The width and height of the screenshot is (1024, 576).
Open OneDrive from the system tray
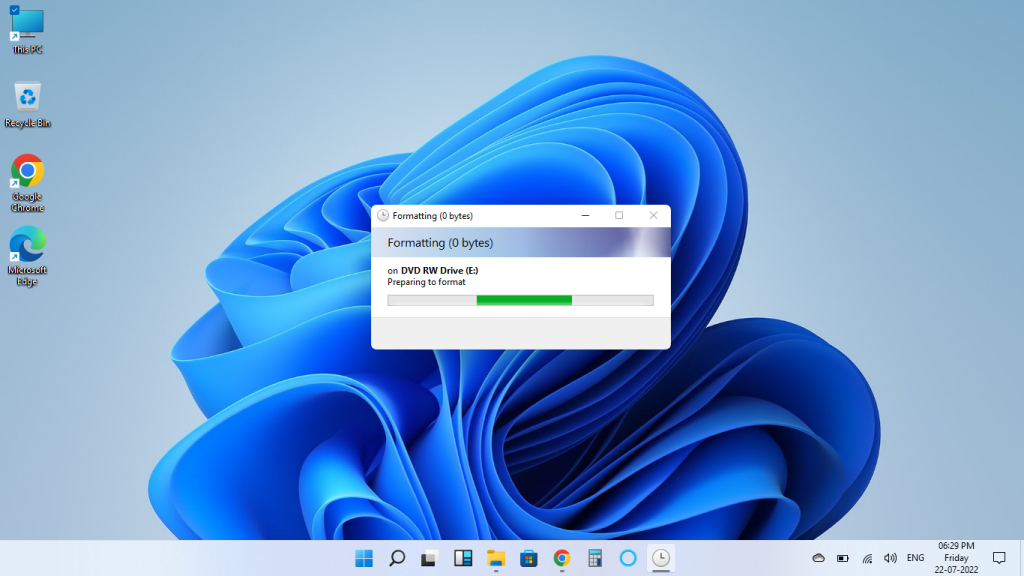point(818,559)
